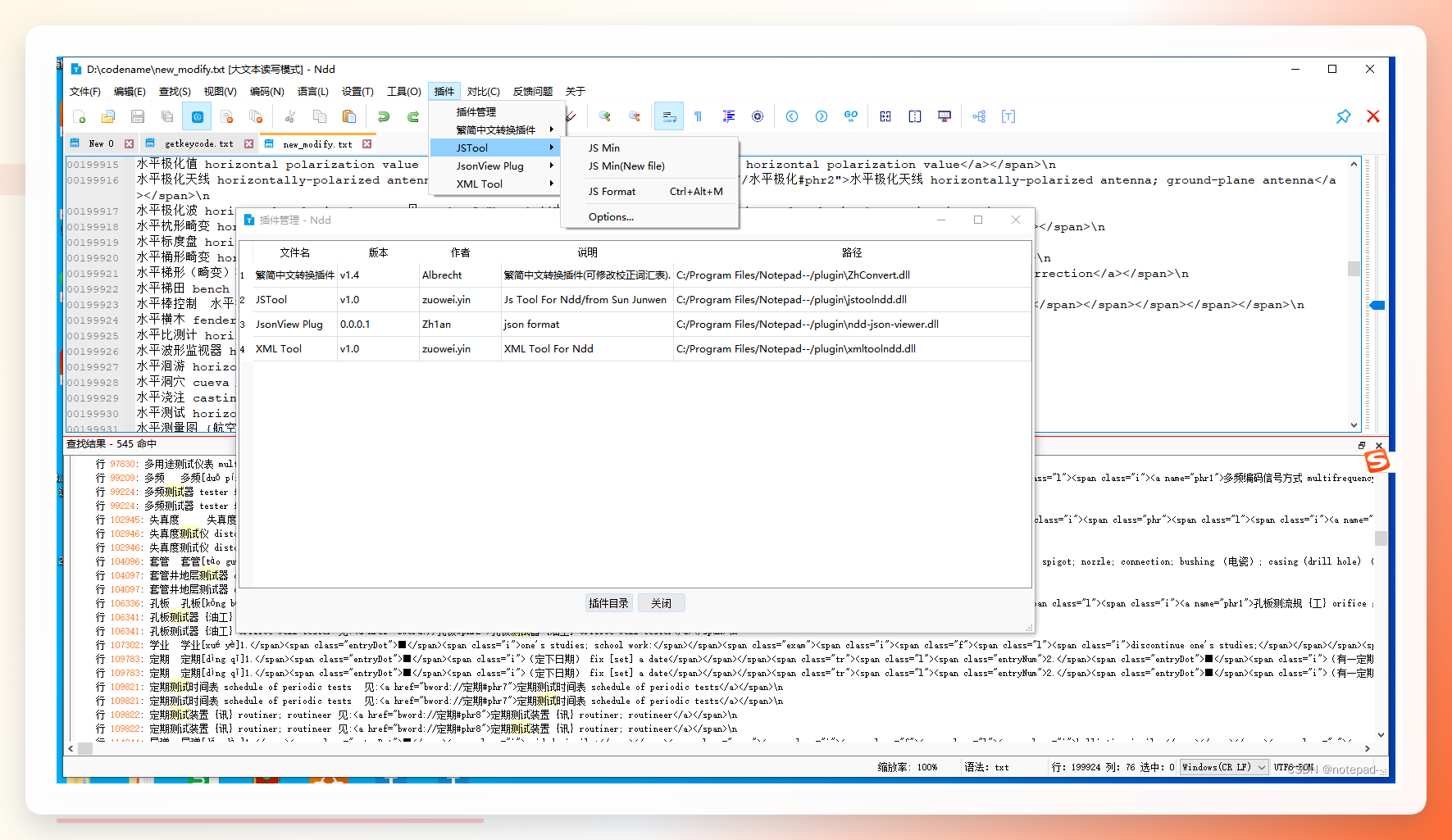Screen dimensions: 1452x840
Task: Open JSTool Options... entry
Action: click(x=649, y=217)
